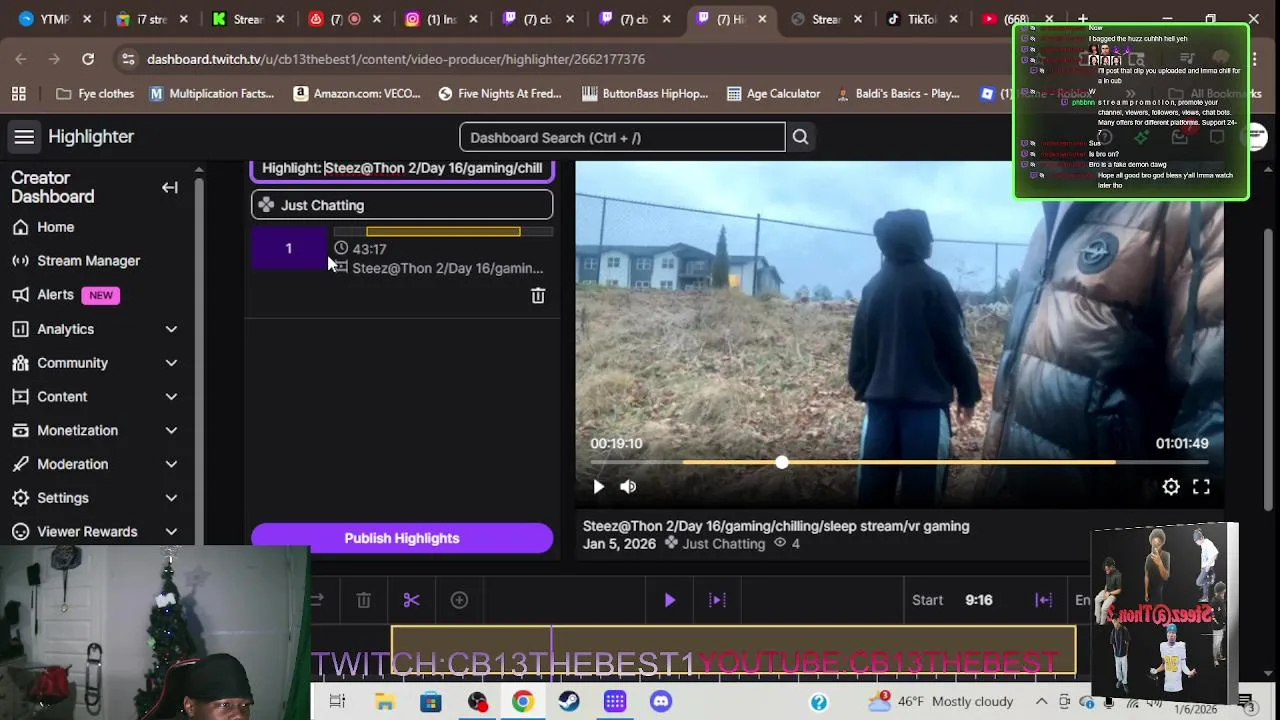Open ButtonBass HipHop bookmark
Image resolution: width=1280 pixels, height=720 pixels.
click(644, 94)
